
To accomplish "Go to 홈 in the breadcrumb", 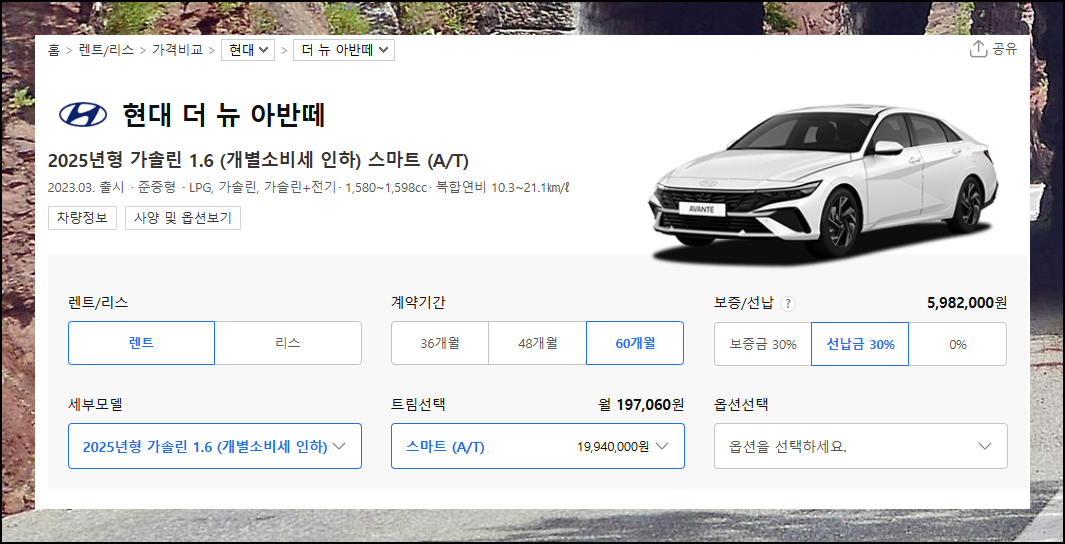I will (54, 50).
